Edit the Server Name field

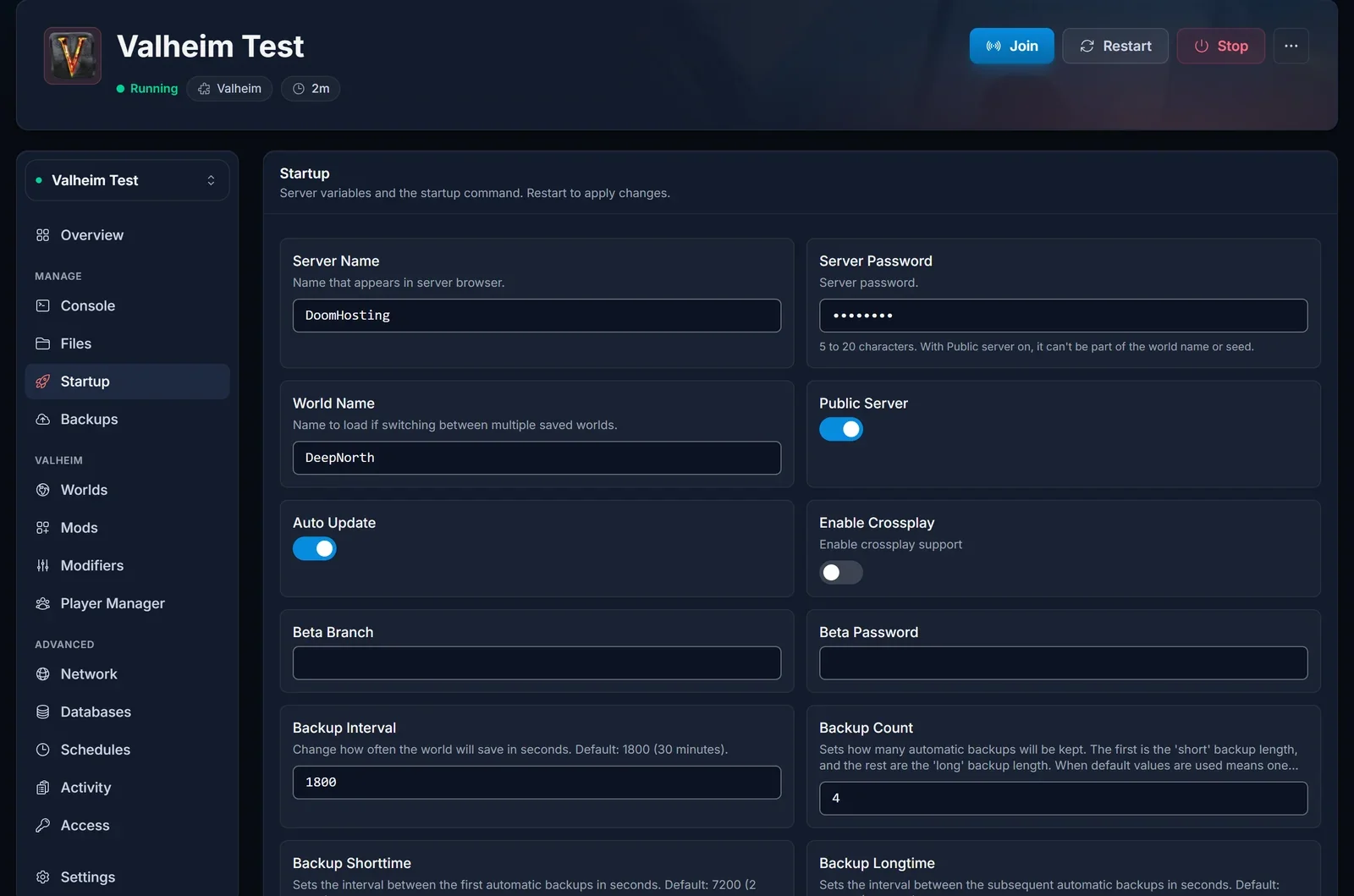[537, 316]
